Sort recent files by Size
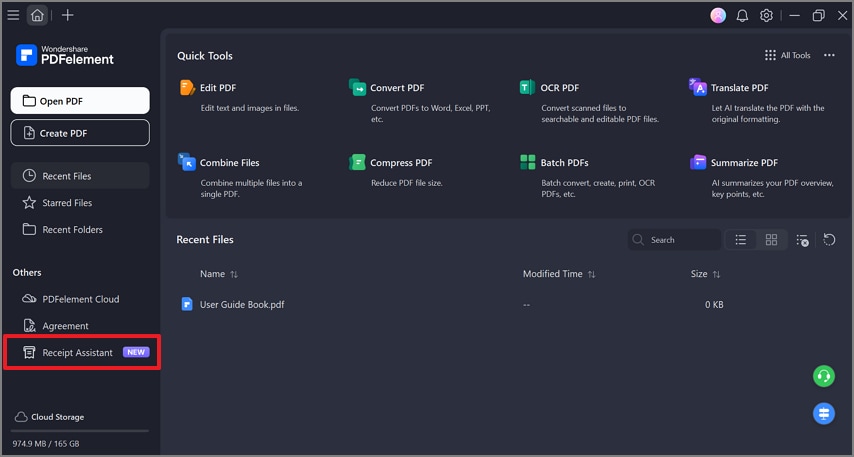The image size is (854, 457). point(705,274)
